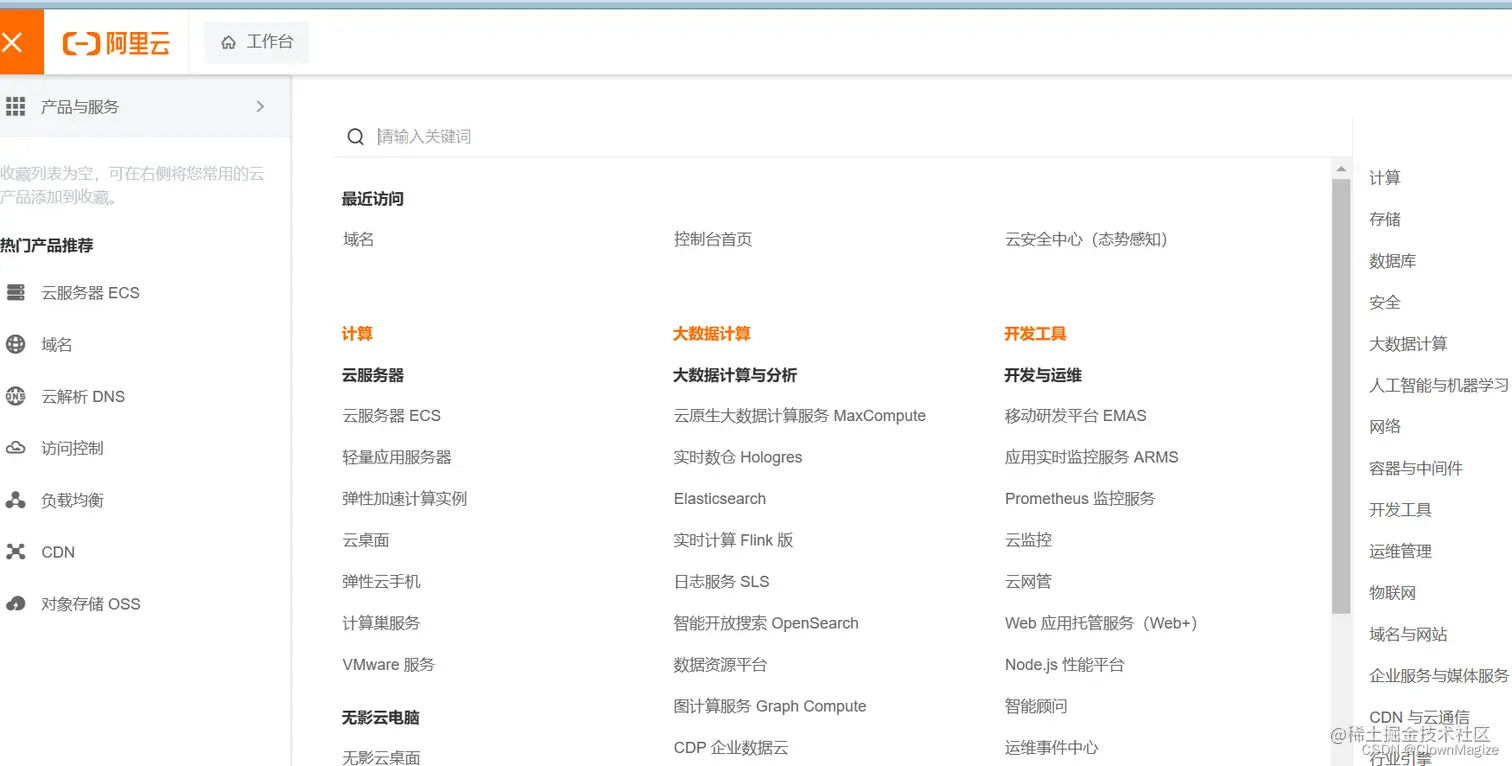Screen dimensions: 1512x766
Task: Open 访问控制 in the sidebar
Action: [x=72, y=448]
